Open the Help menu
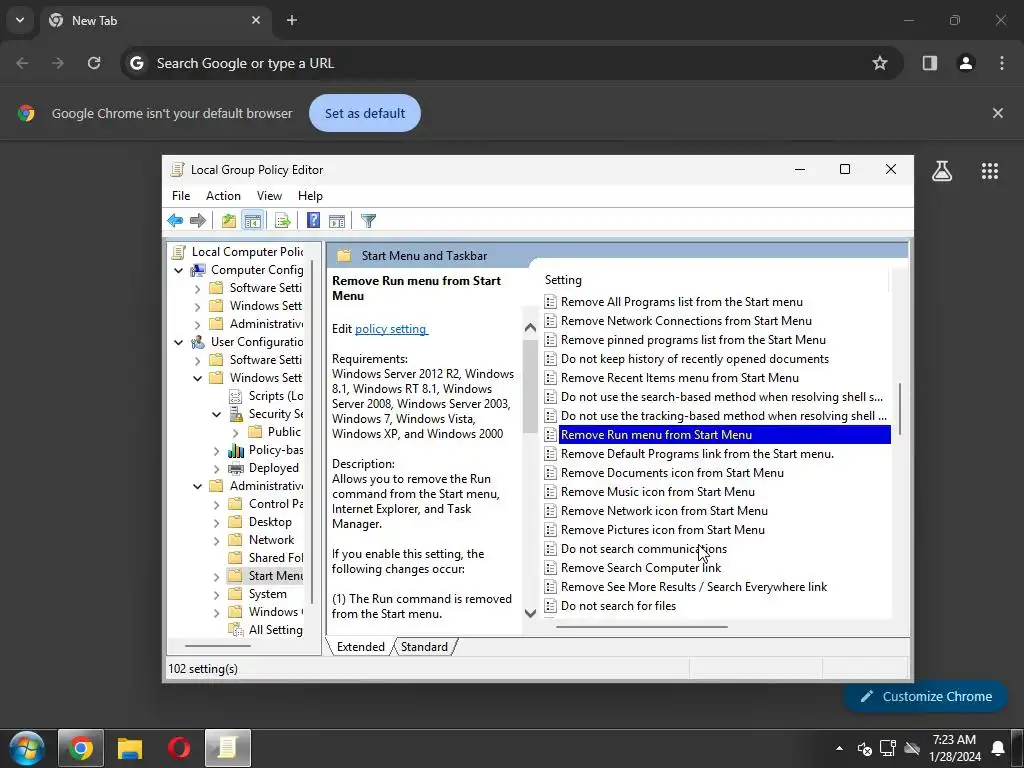This screenshot has height=768, width=1024. coord(310,196)
